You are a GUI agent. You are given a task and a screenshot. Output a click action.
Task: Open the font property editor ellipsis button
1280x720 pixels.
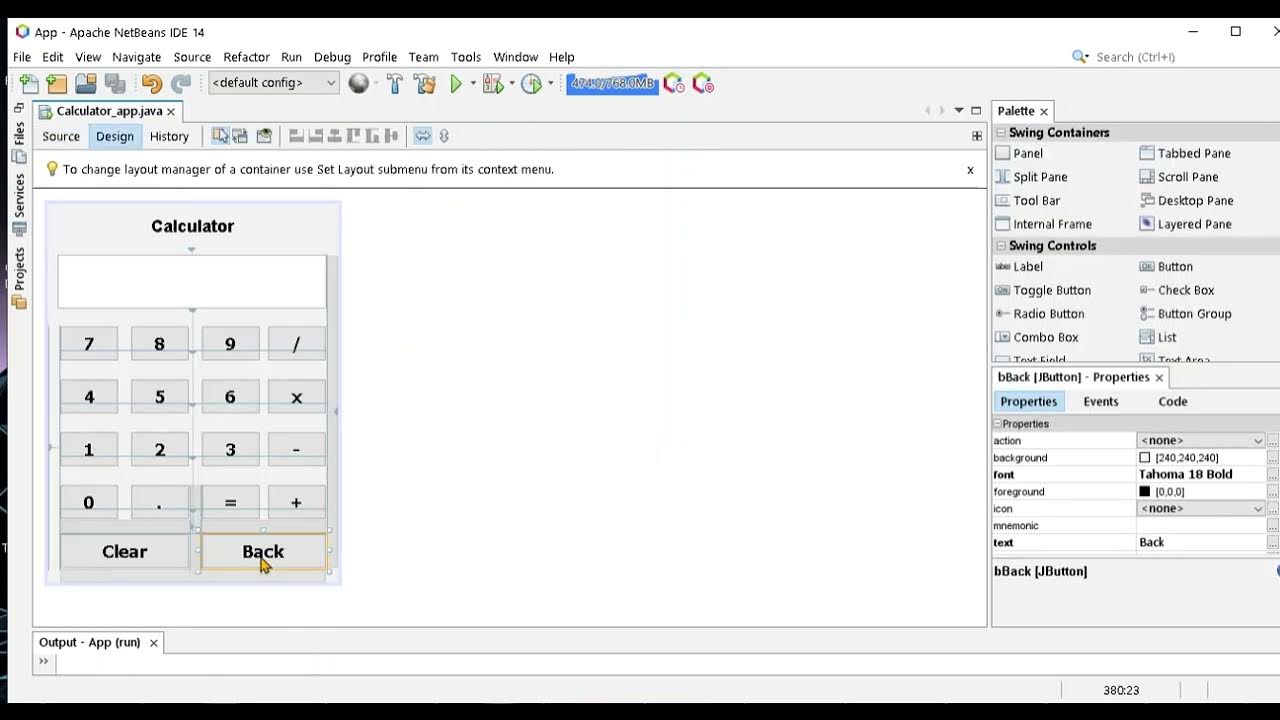click(1273, 474)
